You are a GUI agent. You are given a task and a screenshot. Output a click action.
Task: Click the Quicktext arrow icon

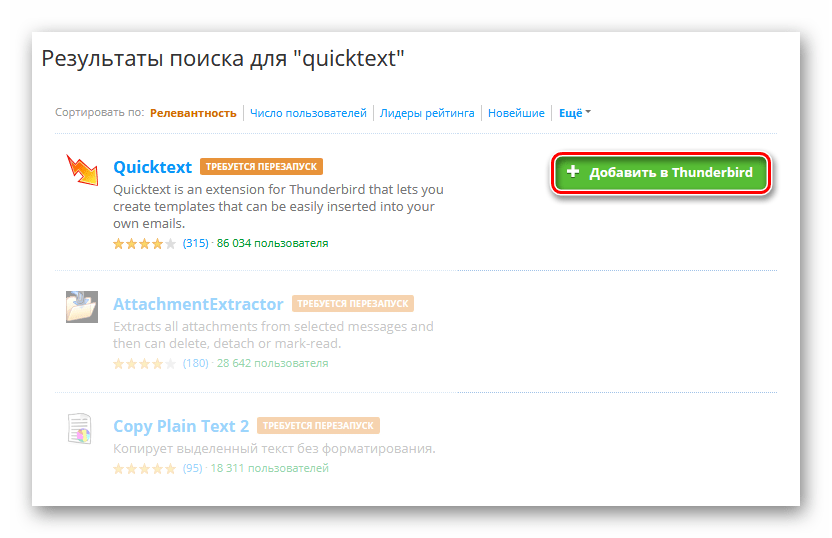point(83,172)
